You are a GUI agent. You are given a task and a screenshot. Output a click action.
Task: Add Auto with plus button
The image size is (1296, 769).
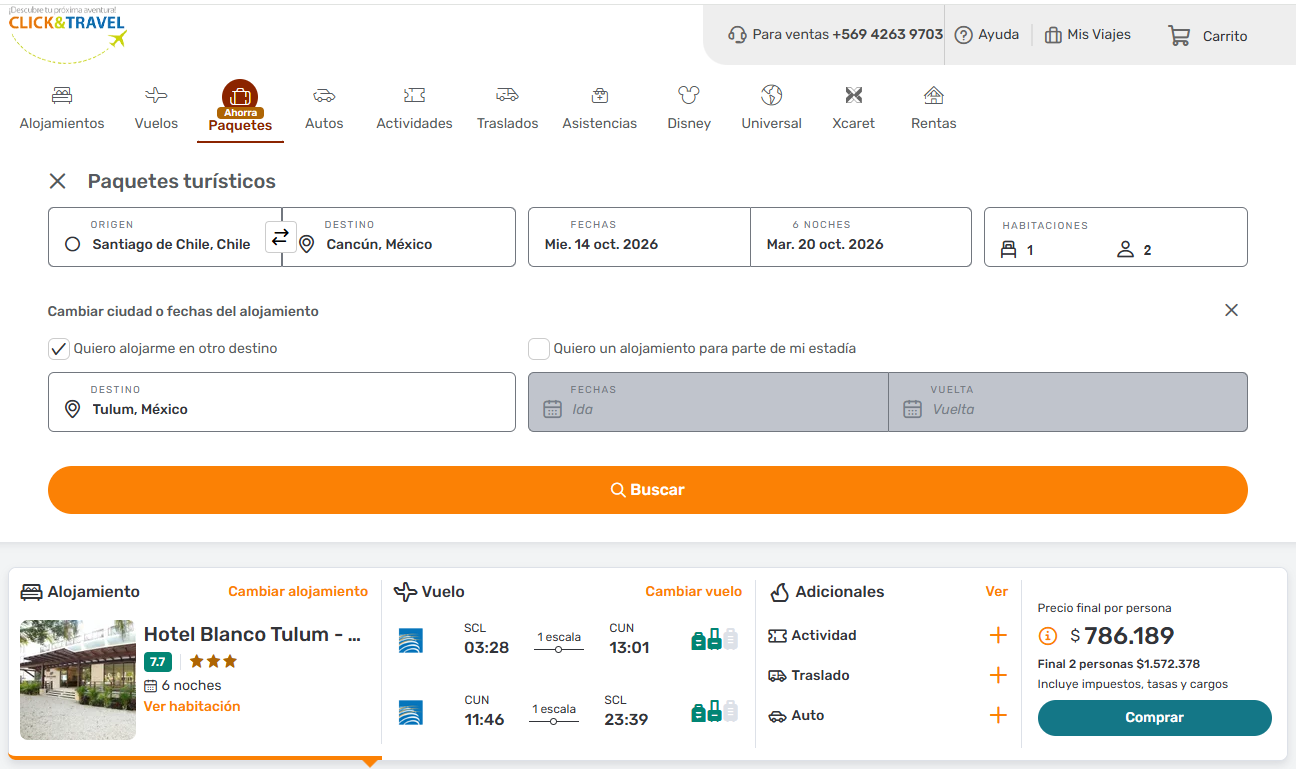point(997,716)
